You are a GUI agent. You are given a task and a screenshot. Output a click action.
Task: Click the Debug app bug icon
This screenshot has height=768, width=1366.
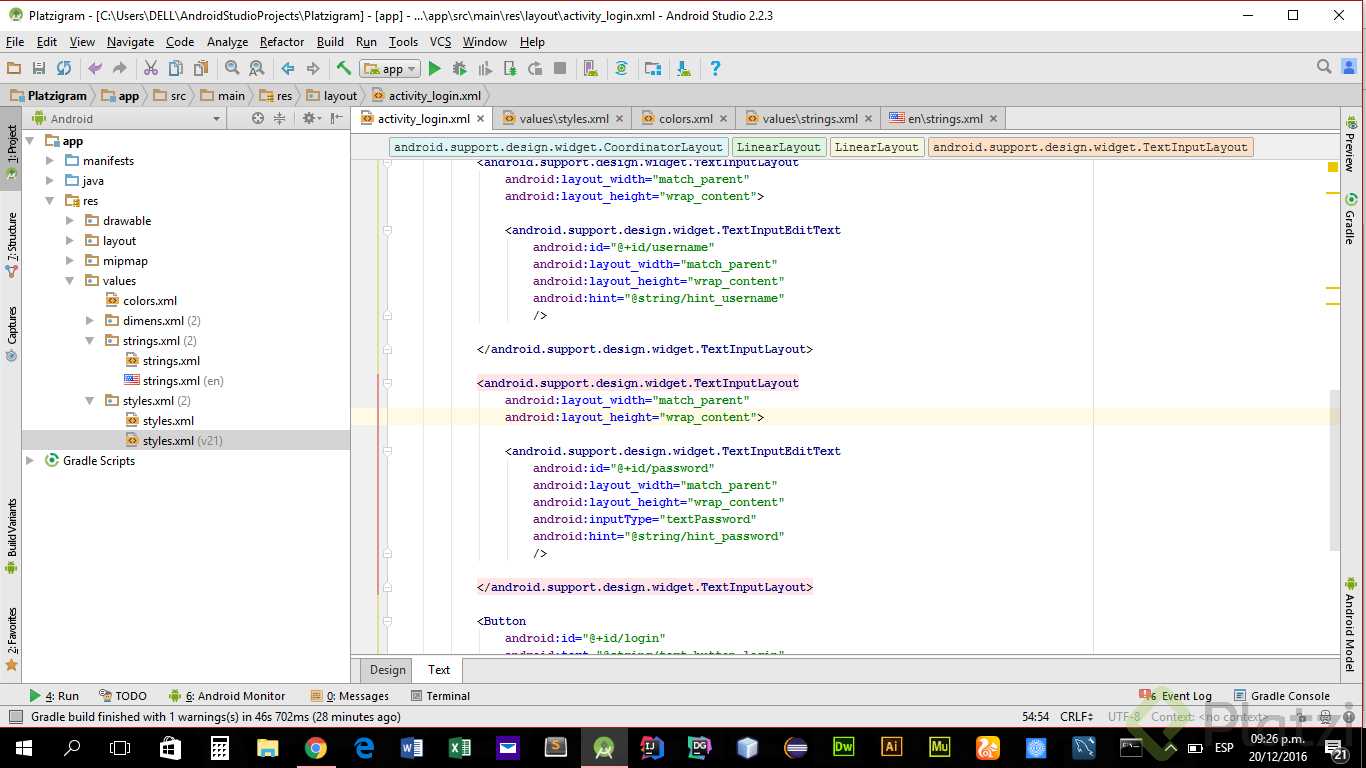(x=459, y=69)
